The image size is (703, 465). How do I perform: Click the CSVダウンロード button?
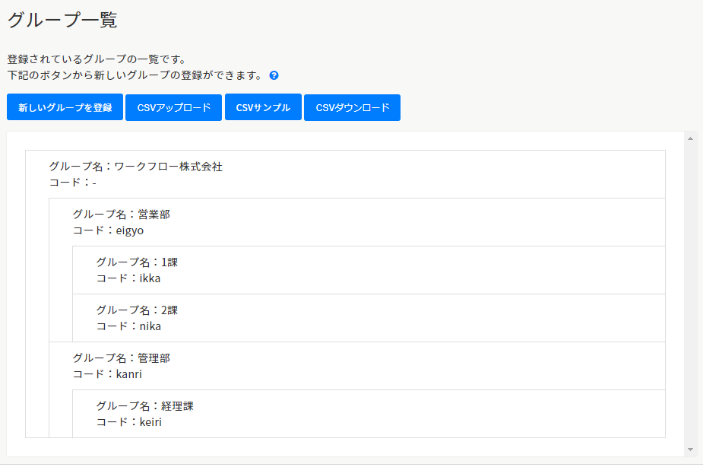352,108
